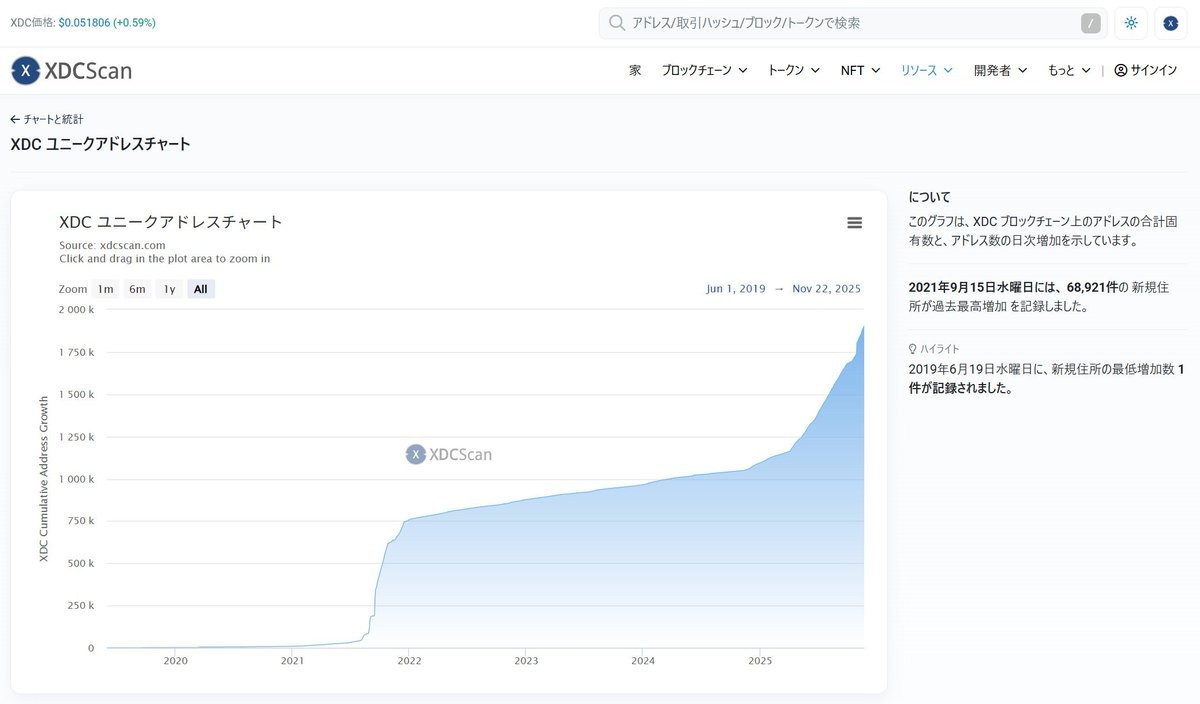Click the 2025 x-axis label

pos(760,661)
